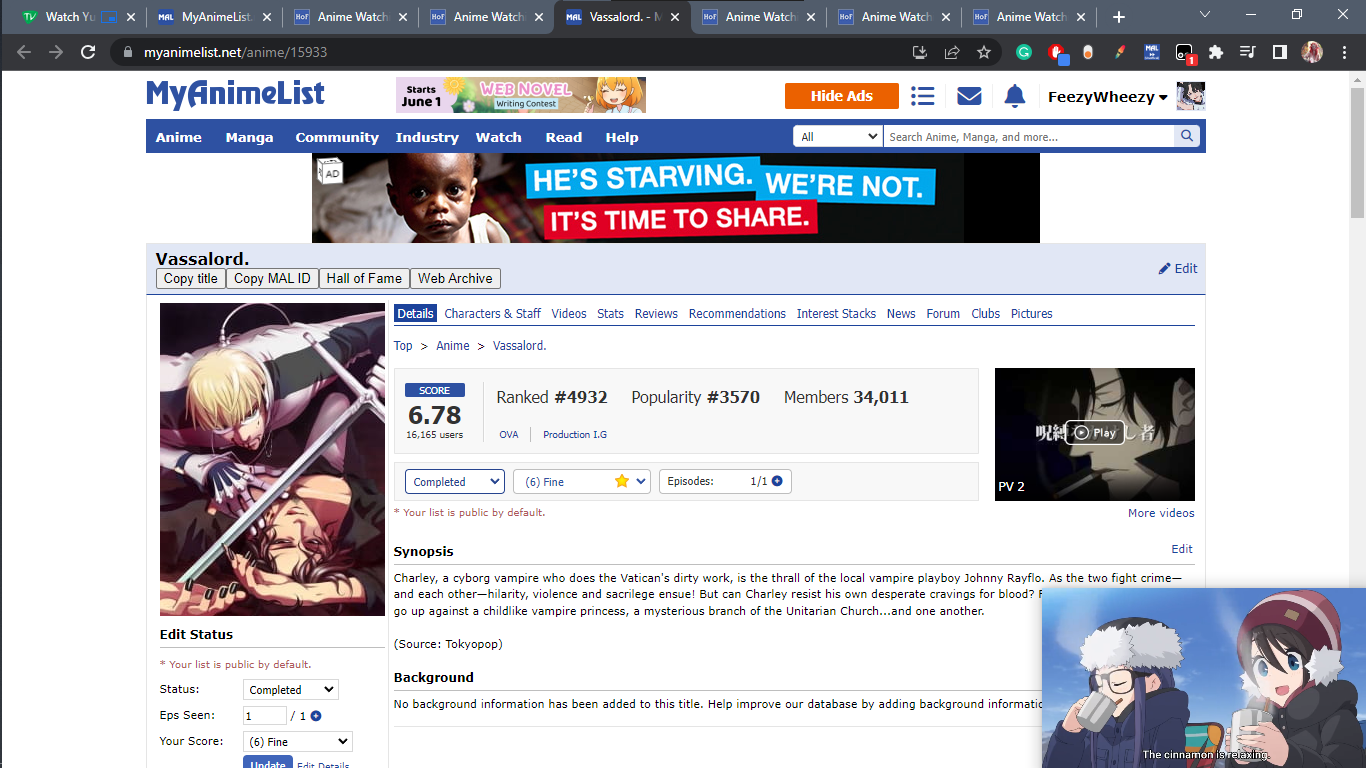Click the Vassalord cover image

[272, 460]
